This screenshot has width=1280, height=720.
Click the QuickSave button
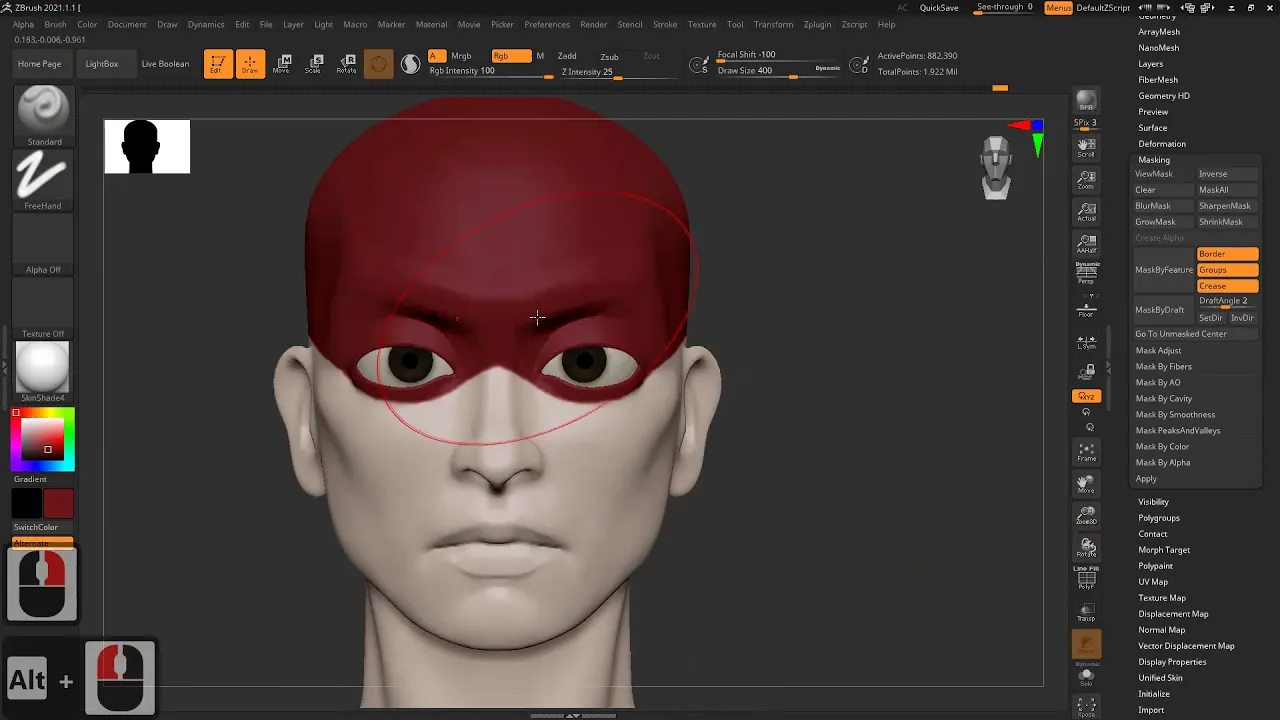(x=939, y=7)
